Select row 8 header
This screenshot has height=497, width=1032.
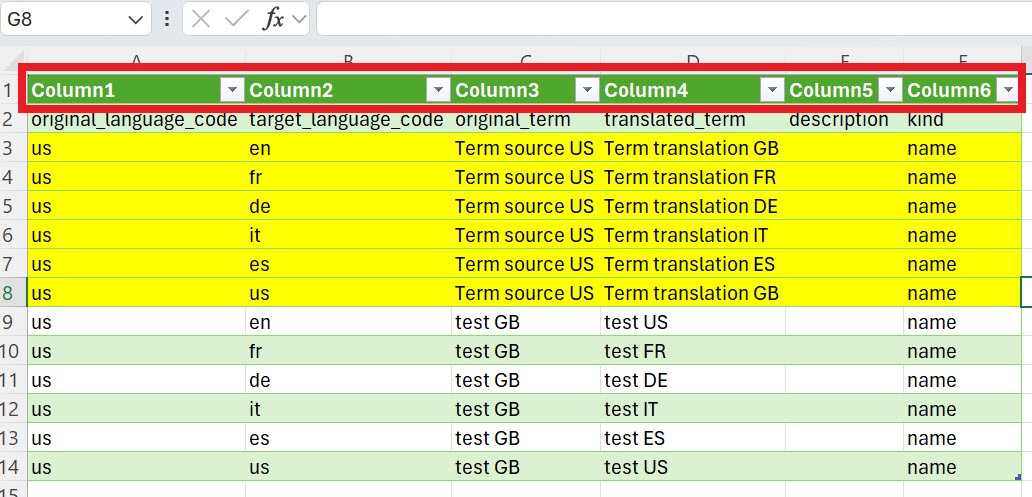(x=13, y=293)
